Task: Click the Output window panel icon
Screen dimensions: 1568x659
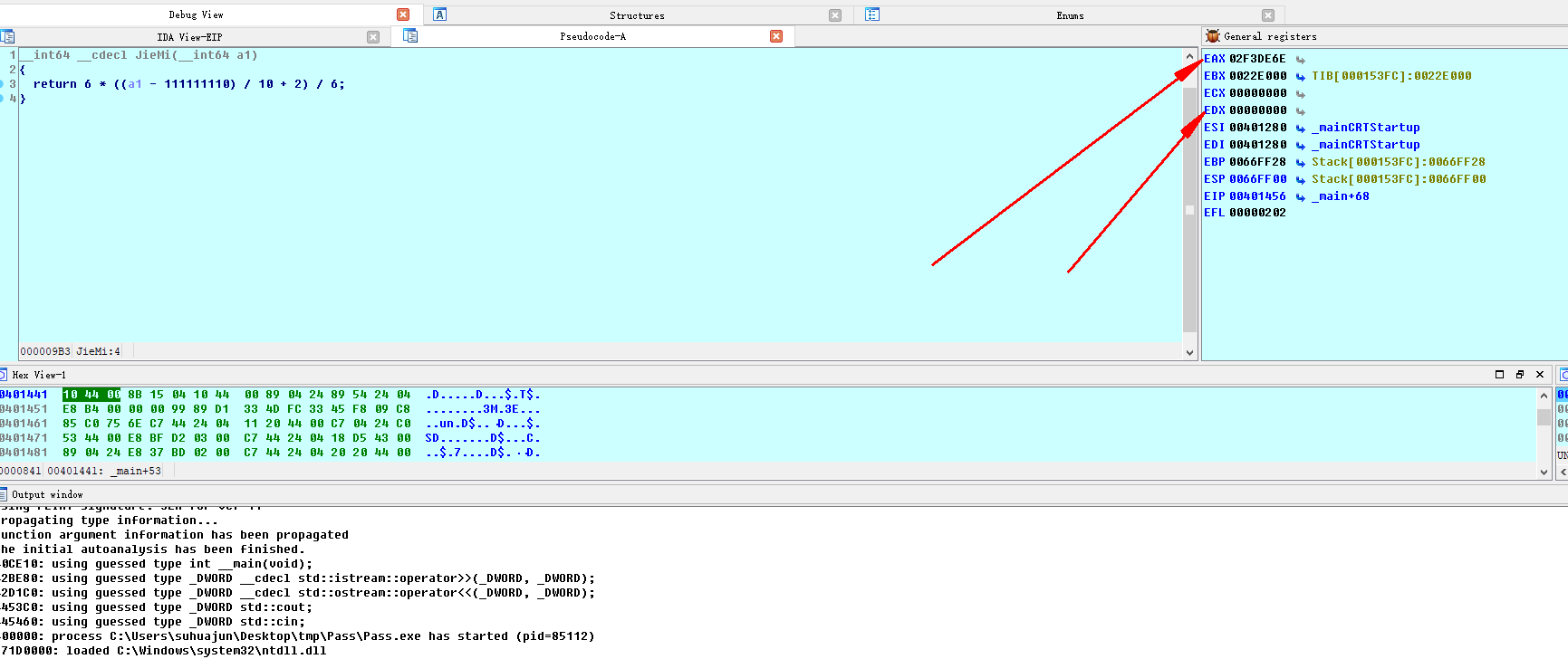Action: point(4,494)
